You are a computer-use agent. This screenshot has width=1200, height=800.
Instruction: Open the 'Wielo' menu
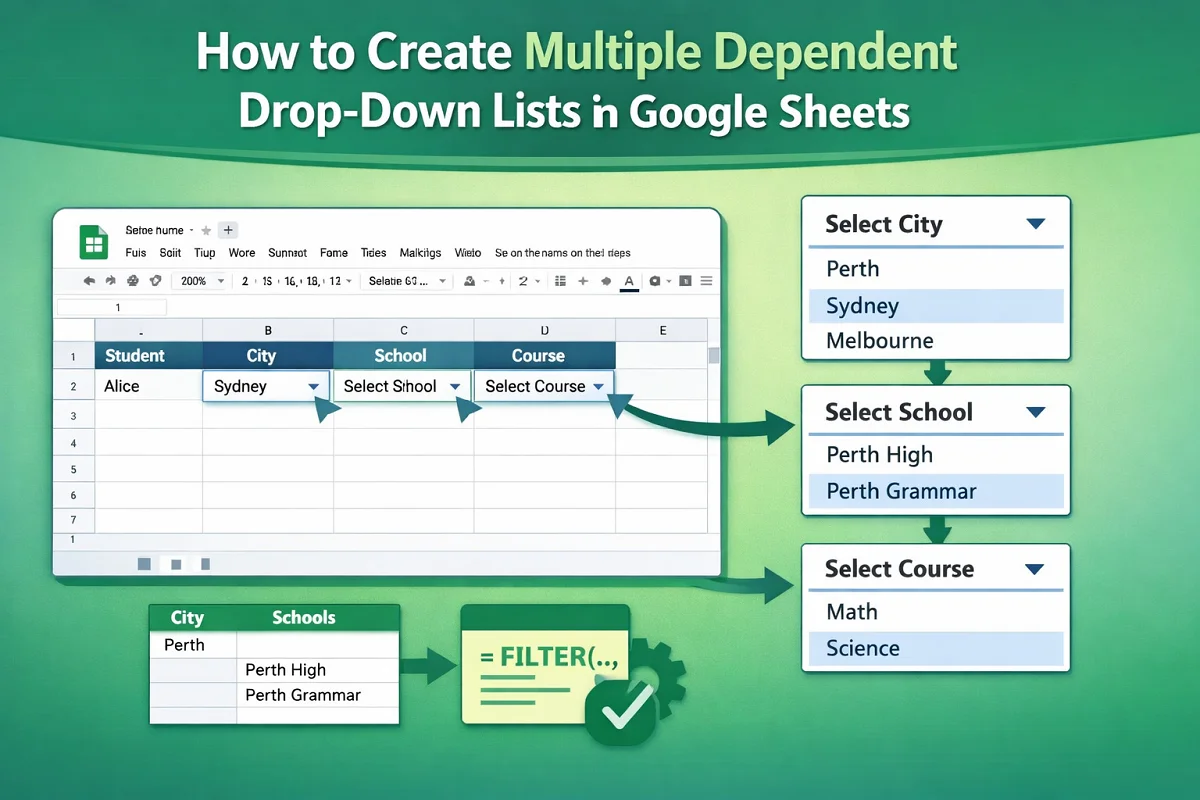point(468,253)
